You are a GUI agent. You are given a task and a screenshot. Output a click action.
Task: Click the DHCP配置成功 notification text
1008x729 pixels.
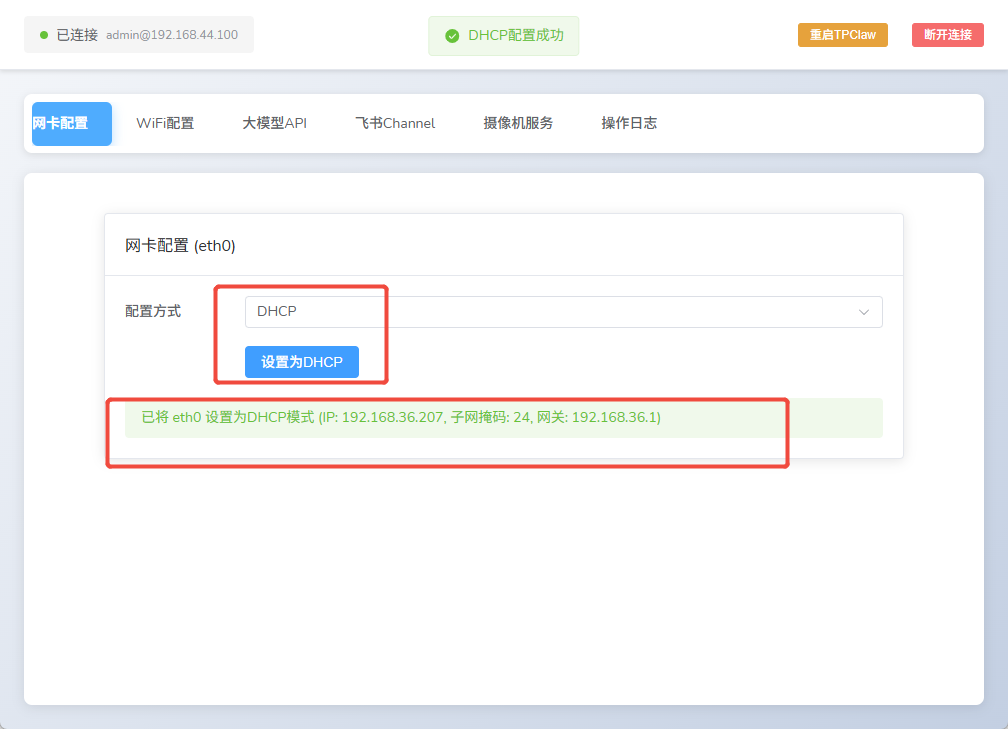pyautogui.click(x=516, y=36)
